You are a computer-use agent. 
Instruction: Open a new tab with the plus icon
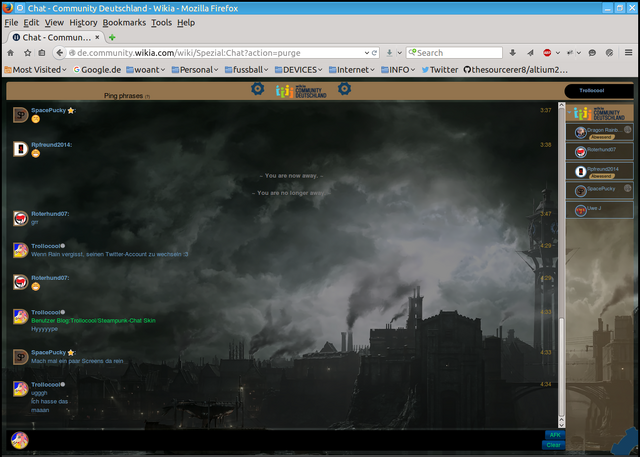click(112, 38)
